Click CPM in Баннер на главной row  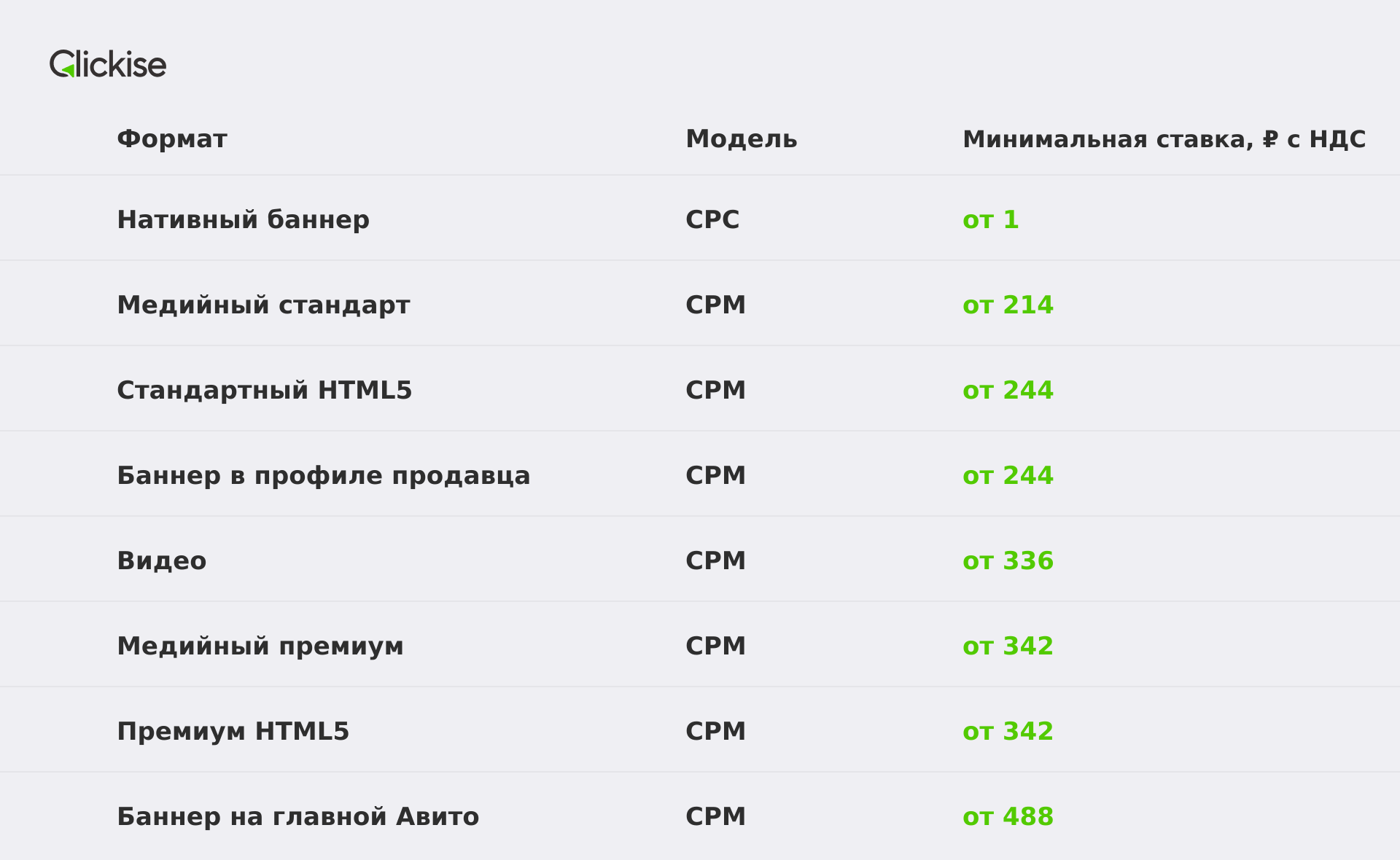pyautogui.click(x=715, y=816)
